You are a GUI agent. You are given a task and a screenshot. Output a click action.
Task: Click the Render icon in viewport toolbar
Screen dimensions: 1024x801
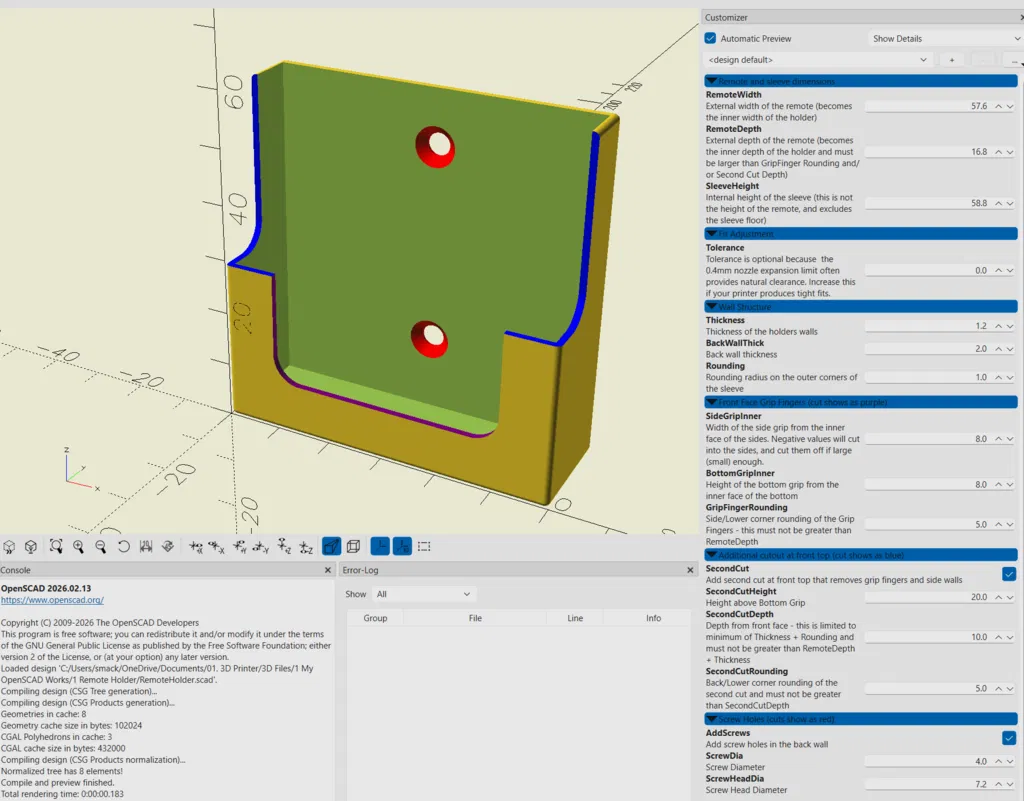point(31,546)
